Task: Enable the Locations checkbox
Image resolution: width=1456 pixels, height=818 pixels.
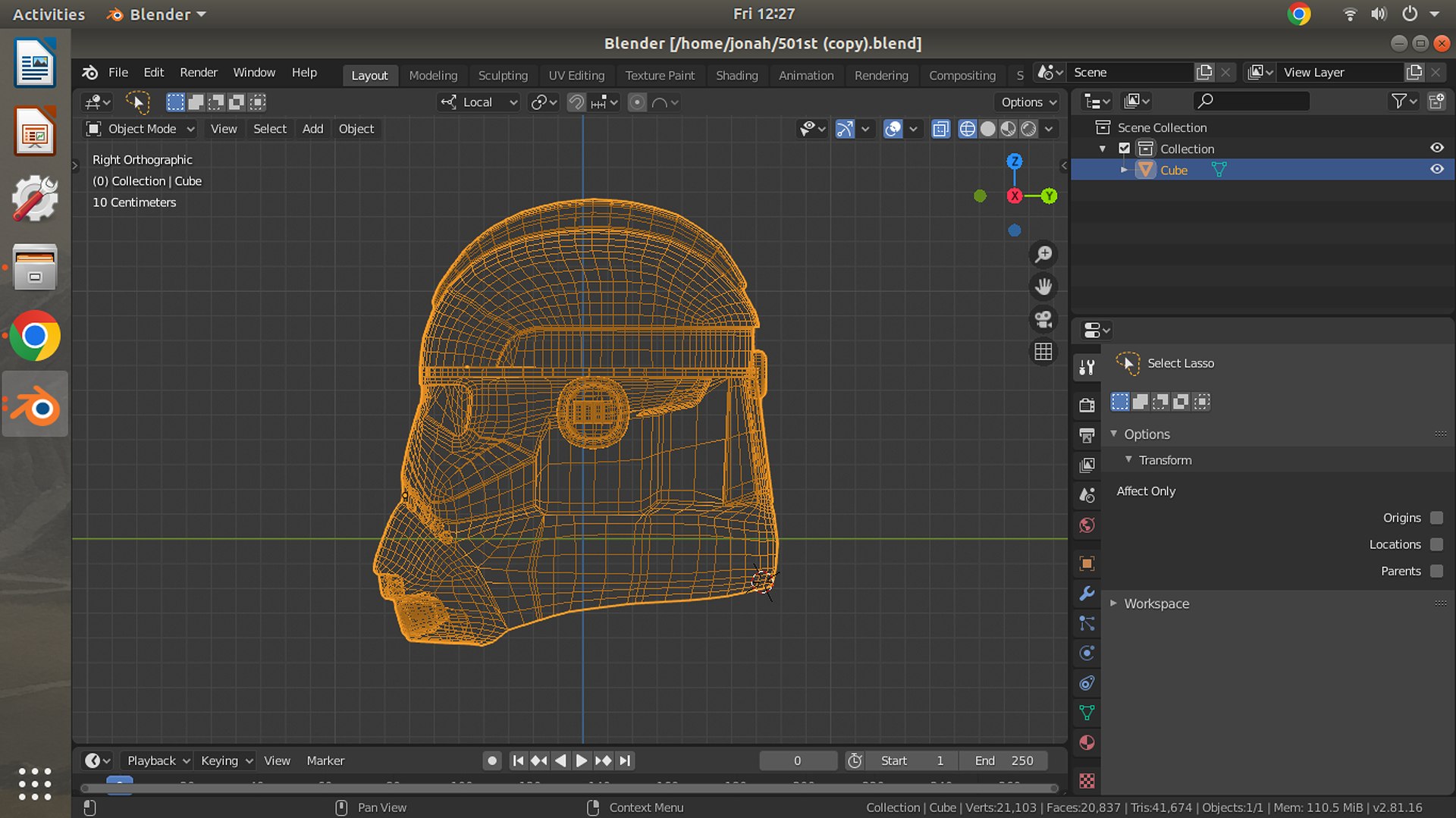Action: (x=1436, y=544)
